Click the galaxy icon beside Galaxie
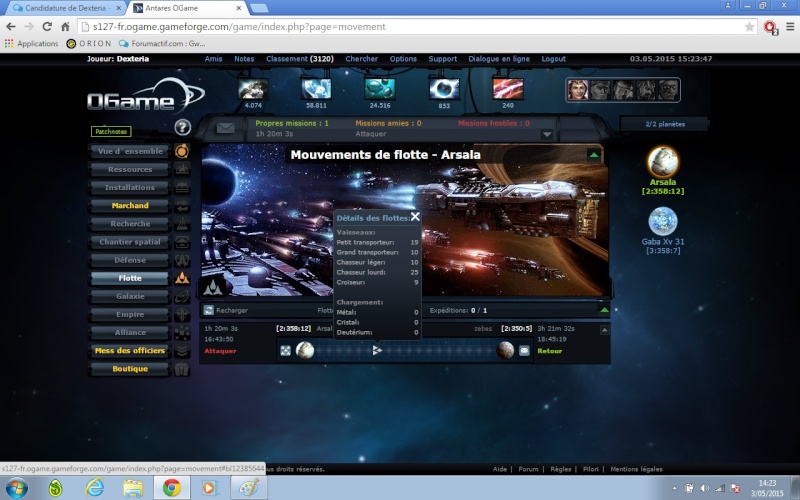The width and height of the screenshot is (800, 500). coord(182,296)
